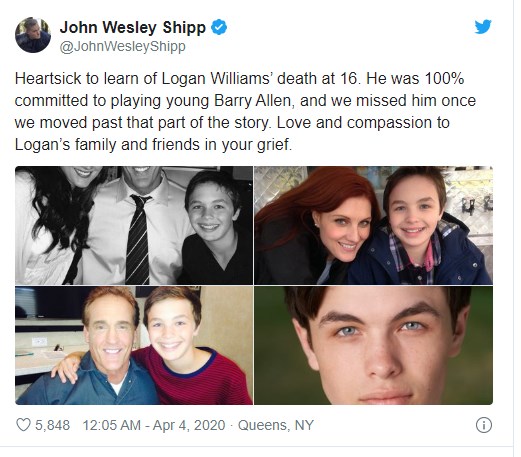Click the blue verified badge

tap(219, 27)
